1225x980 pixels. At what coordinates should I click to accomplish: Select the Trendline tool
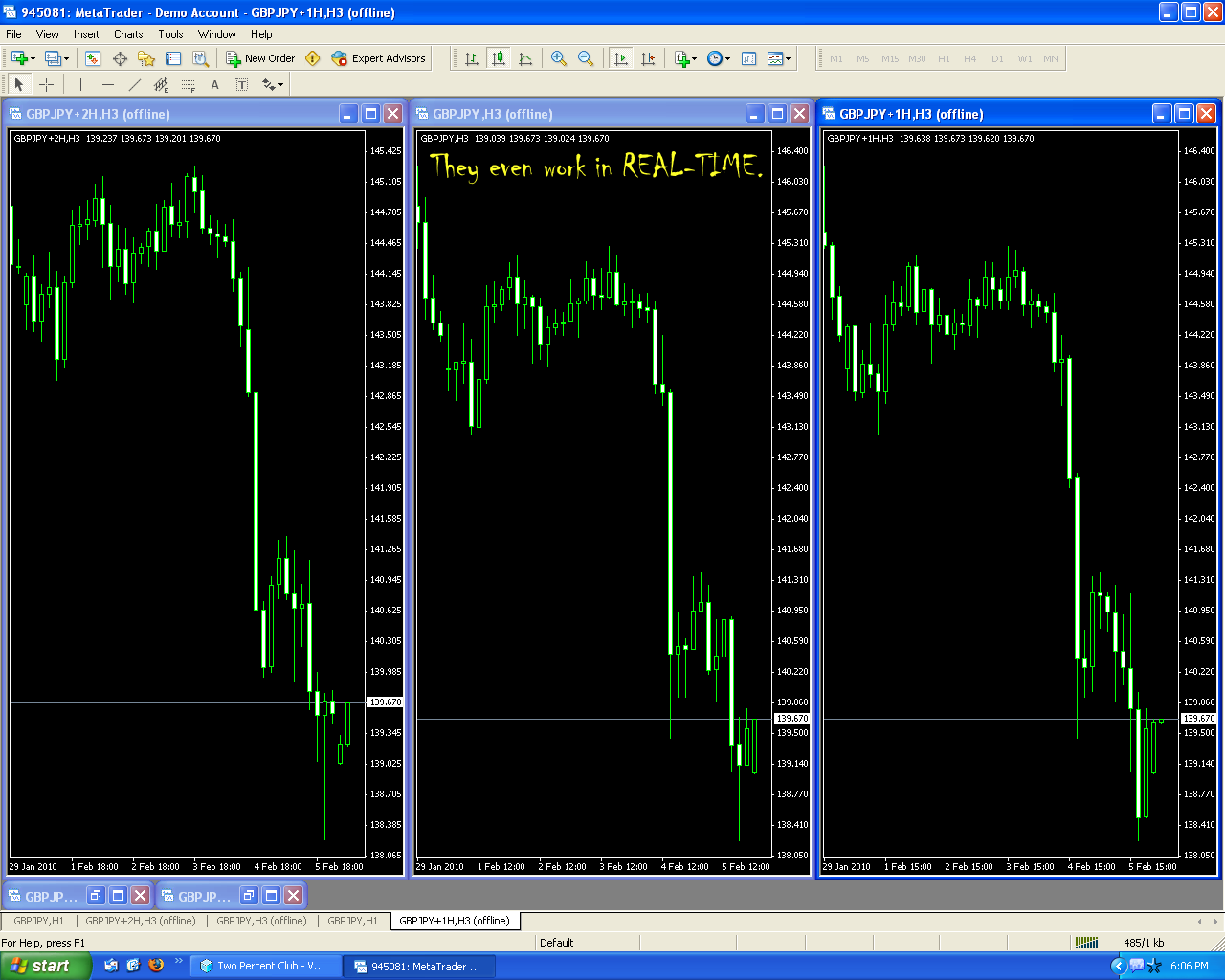point(134,84)
